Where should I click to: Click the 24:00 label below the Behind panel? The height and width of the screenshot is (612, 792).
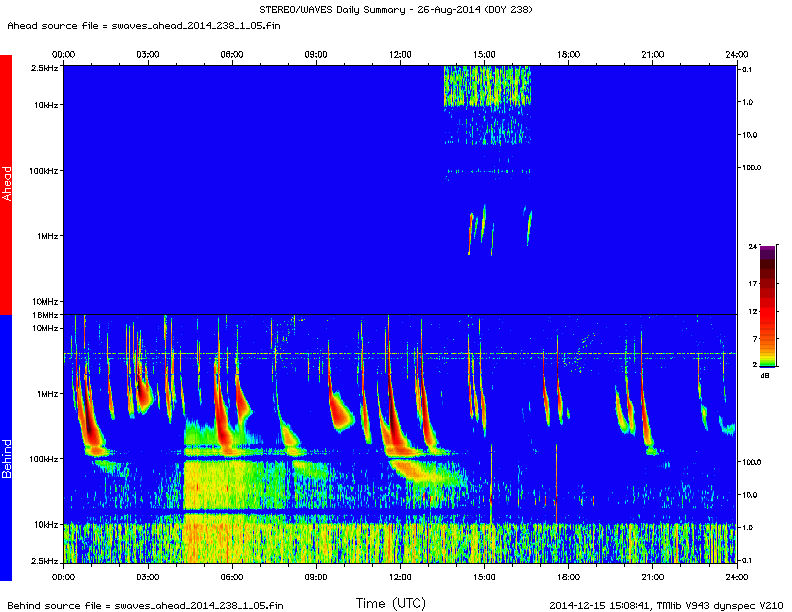(x=736, y=577)
